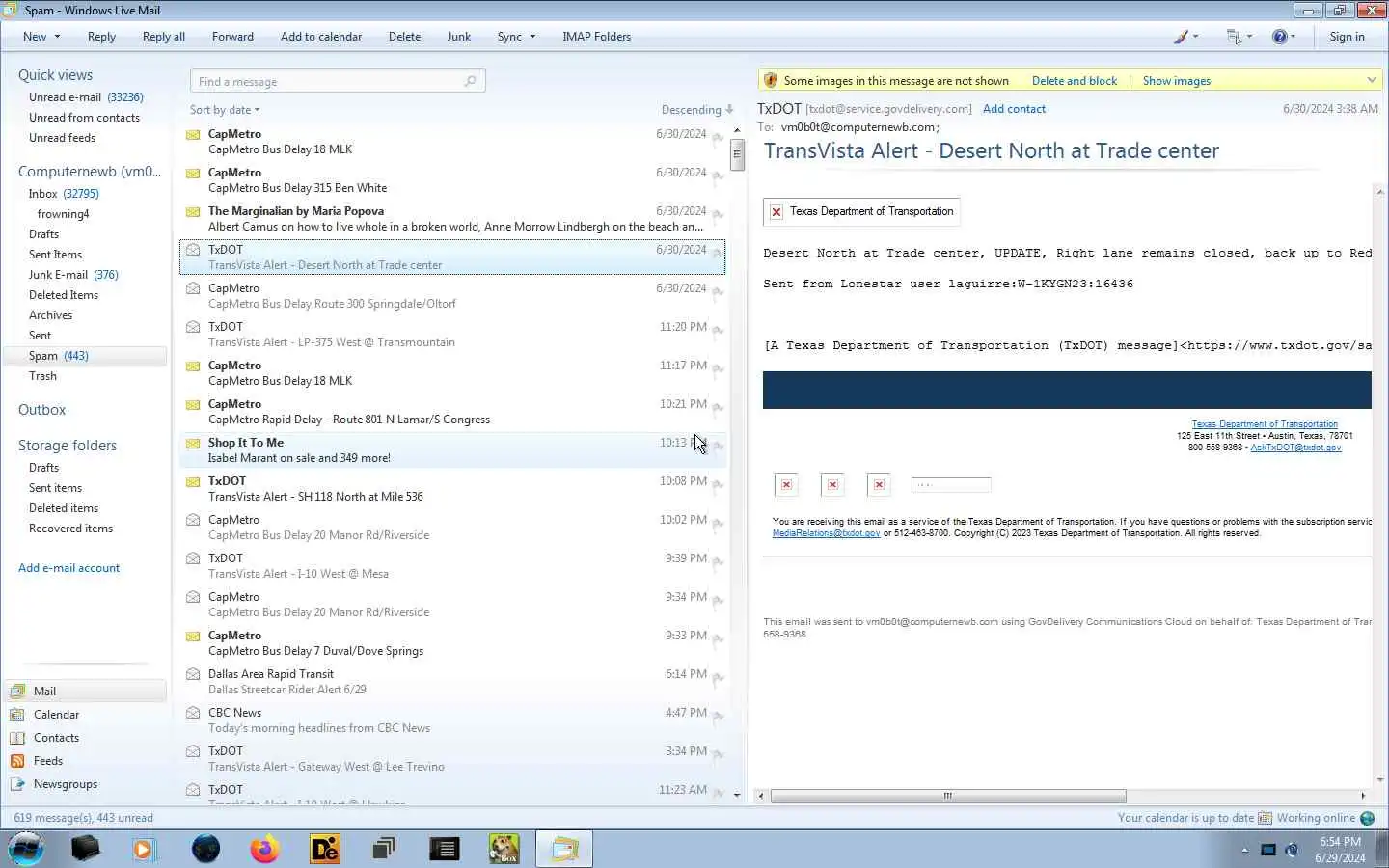Click the calendar status icon in status bar
Screen dimensions: 1389x868
[x=1265, y=818]
